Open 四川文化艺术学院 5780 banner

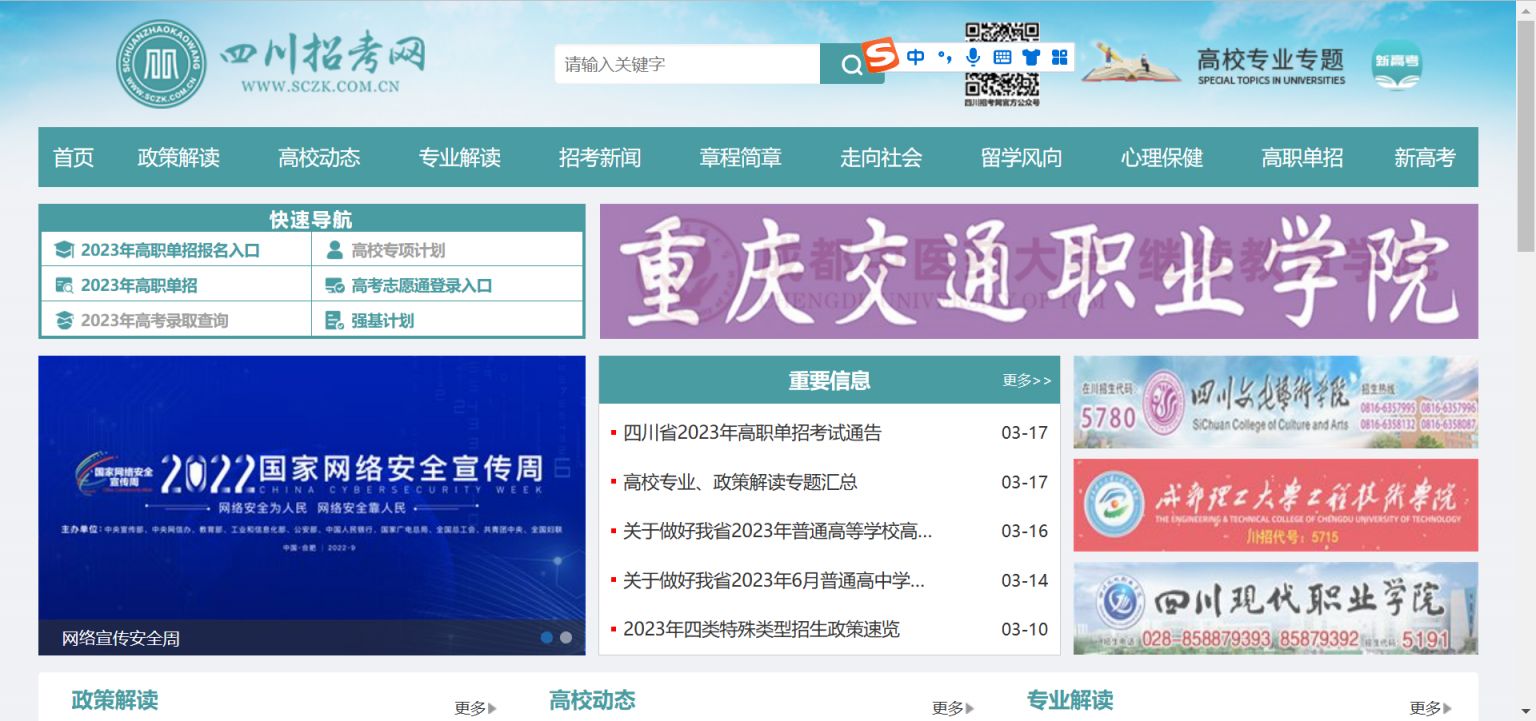[1276, 402]
